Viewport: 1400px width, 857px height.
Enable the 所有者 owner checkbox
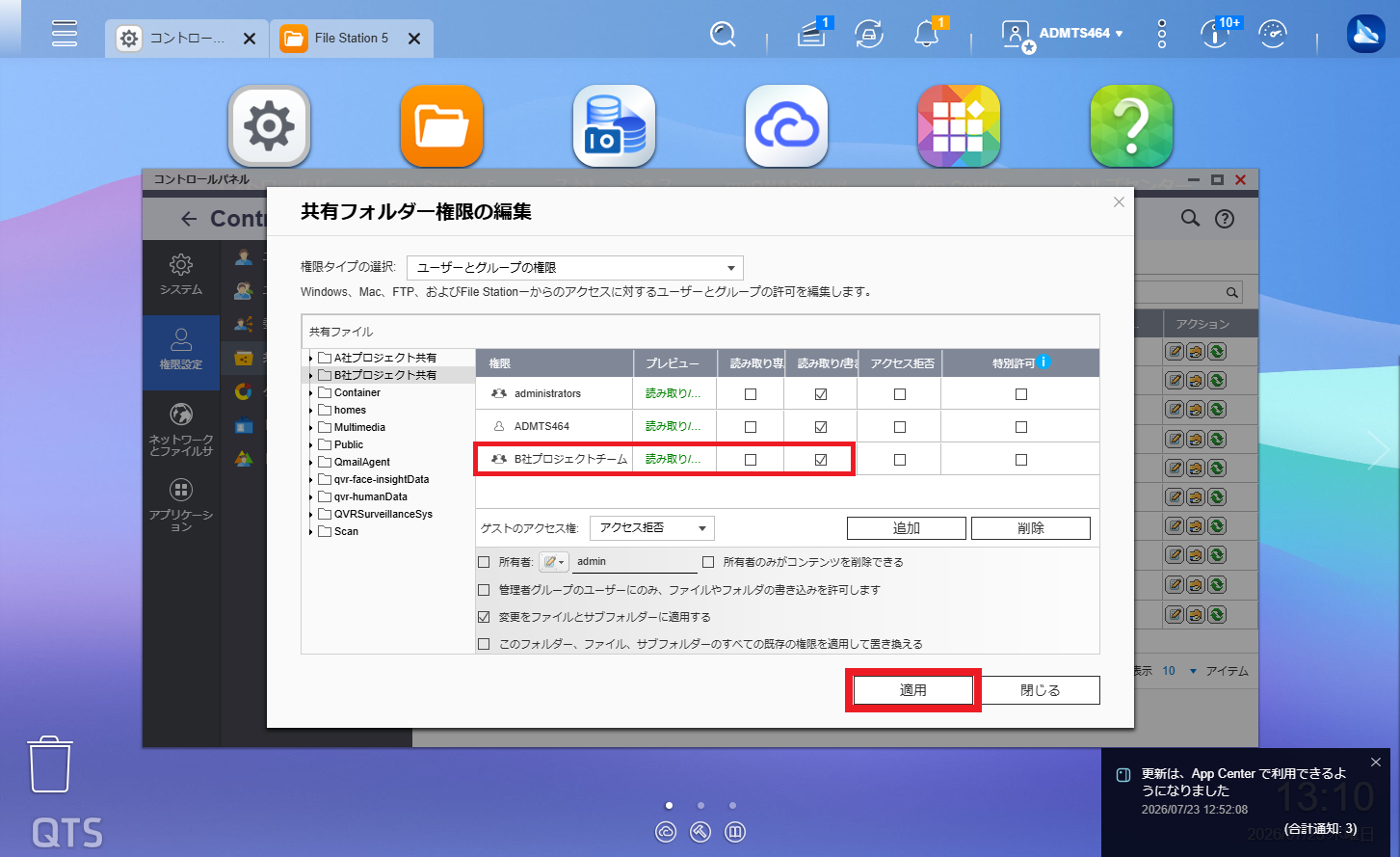[484, 562]
